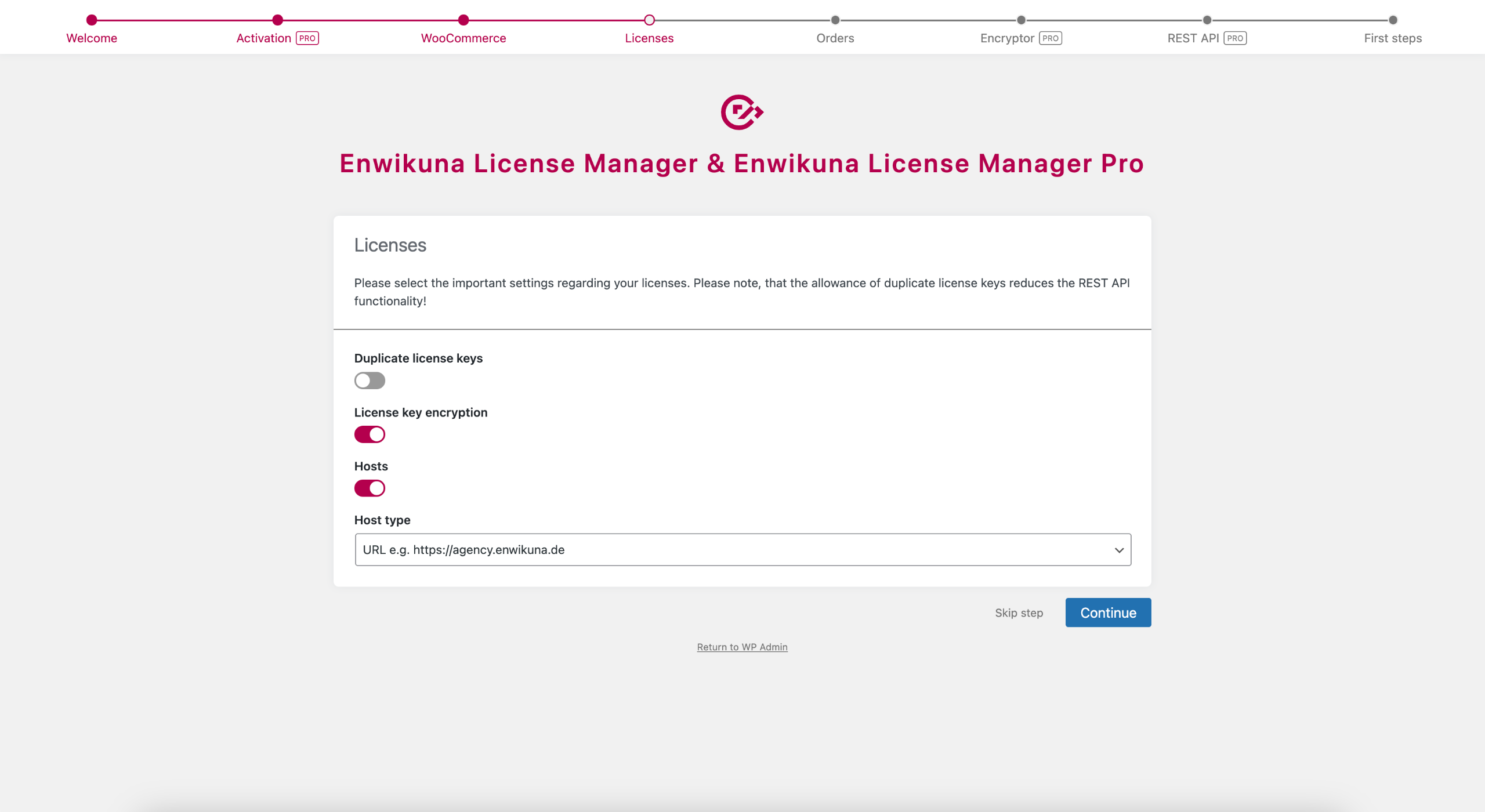Screen dimensions: 1485x812
Task: Click the Activation step dot
Action: (278, 20)
